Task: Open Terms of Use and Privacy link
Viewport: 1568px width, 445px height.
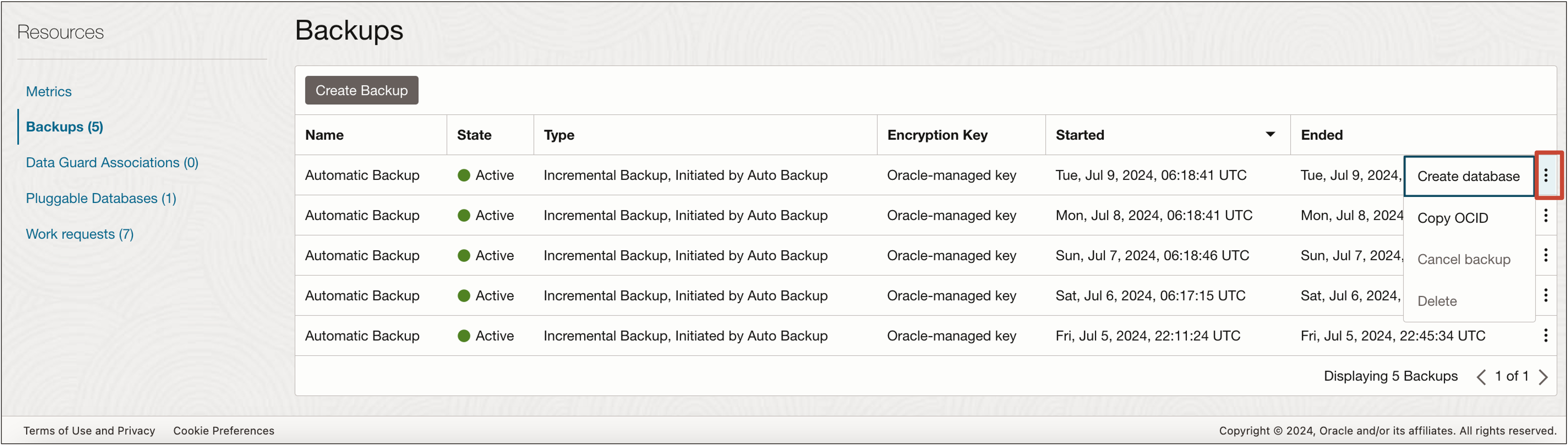Action: tap(89, 430)
